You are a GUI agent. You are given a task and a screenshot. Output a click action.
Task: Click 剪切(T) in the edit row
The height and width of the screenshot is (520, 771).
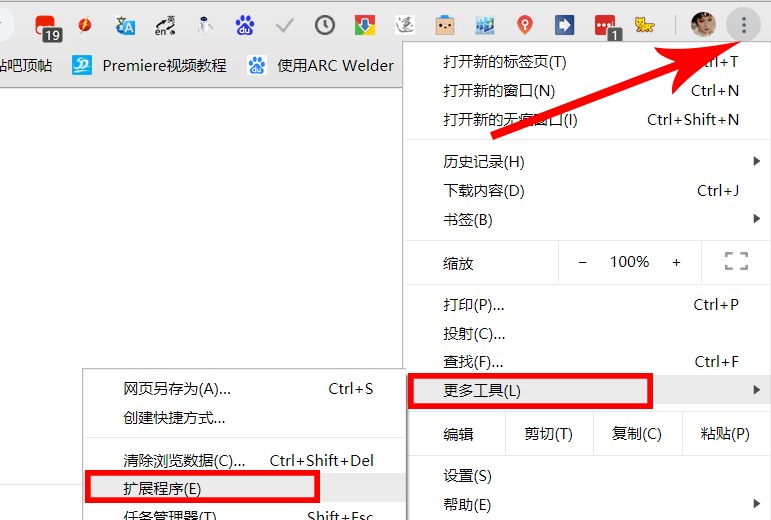pos(549,434)
